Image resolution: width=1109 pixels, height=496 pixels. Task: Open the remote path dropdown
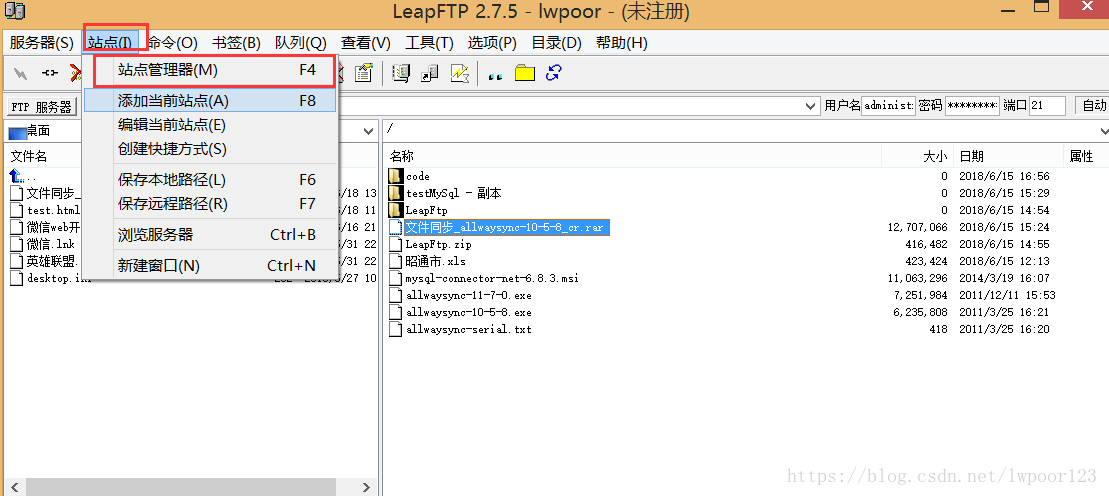tap(1102, 131)
